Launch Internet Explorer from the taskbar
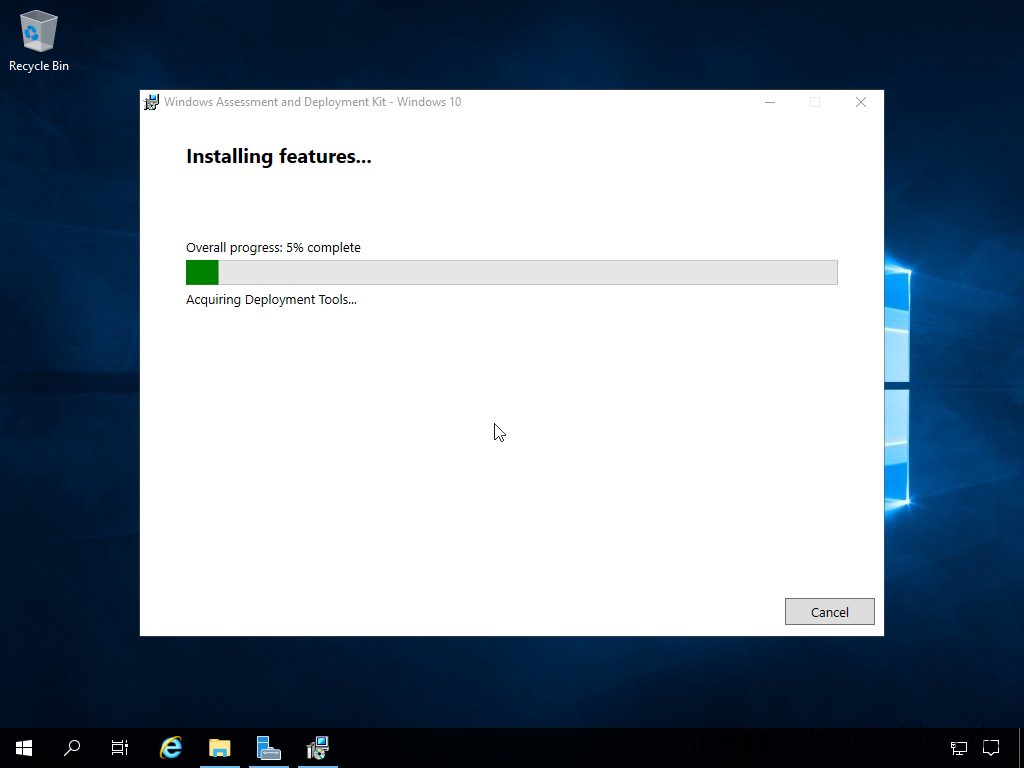Image resolution: width=1024 pixels, height=768 pixels. point(171,748)
